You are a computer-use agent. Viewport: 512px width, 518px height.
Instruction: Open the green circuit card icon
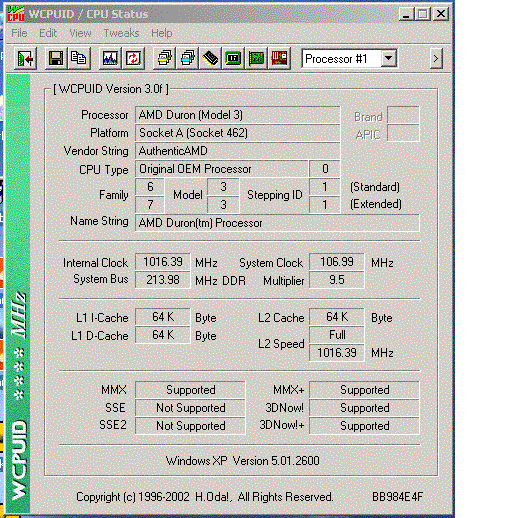point(256,59)
